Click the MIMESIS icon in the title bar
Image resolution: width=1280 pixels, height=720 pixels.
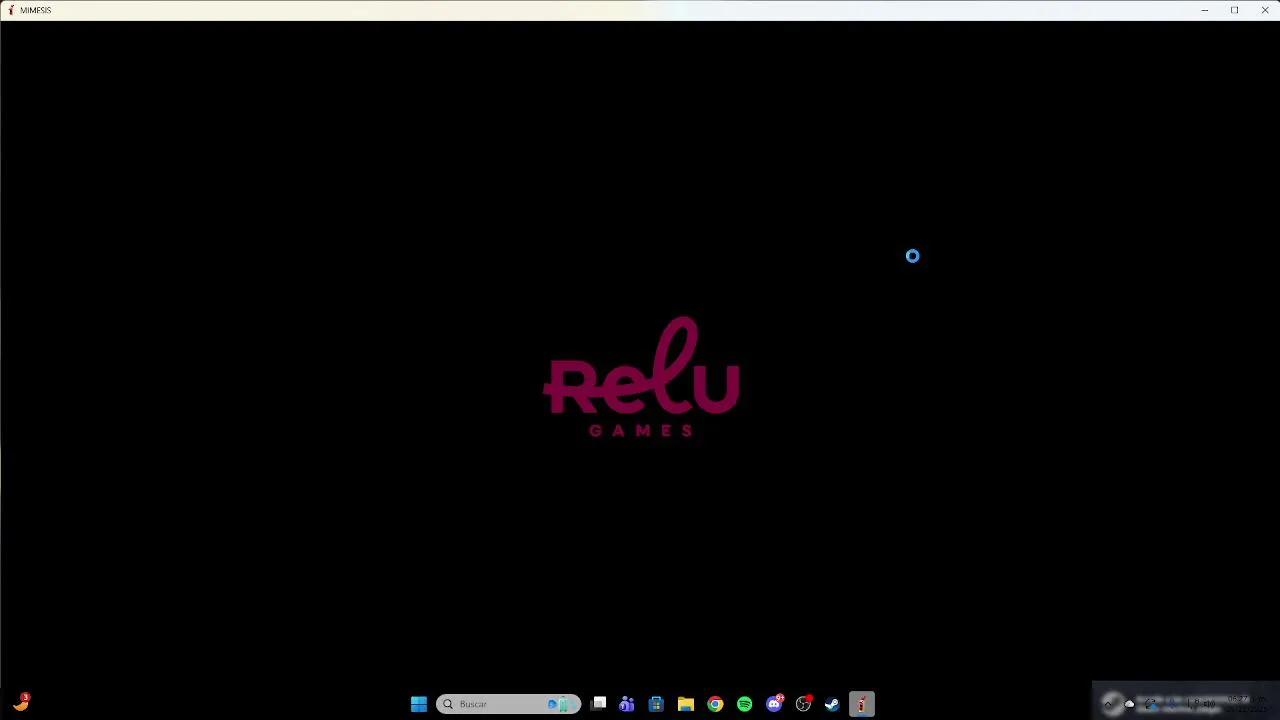[11, 10]
